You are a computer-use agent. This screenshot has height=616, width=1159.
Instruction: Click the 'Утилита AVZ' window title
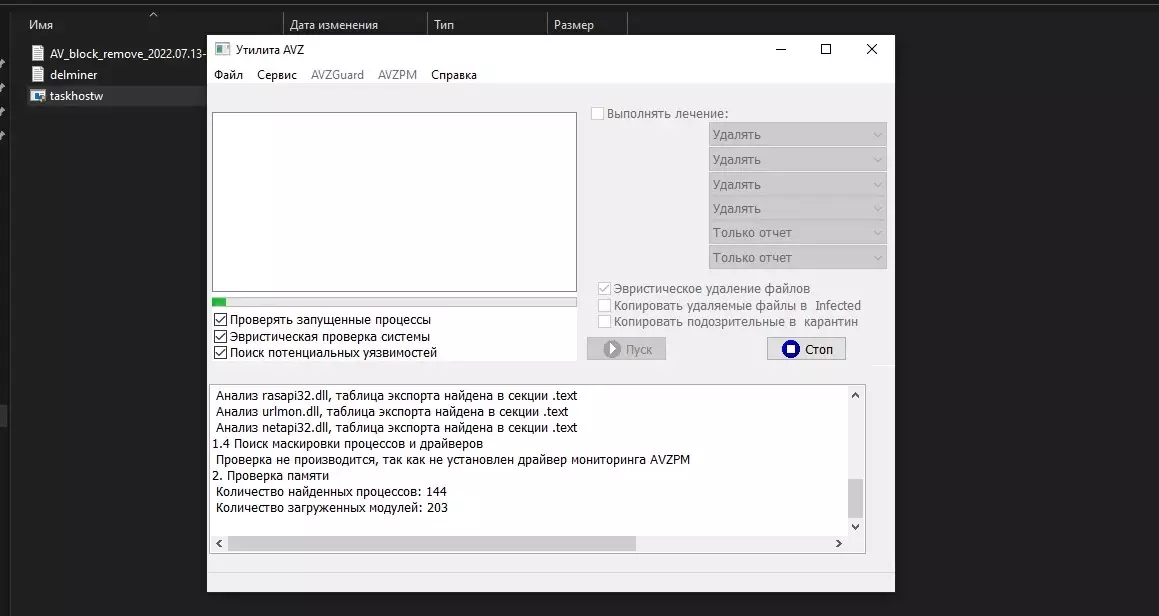270,50
